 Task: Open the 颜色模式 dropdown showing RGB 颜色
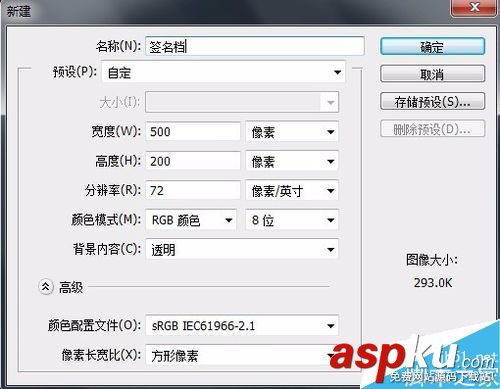191,220
